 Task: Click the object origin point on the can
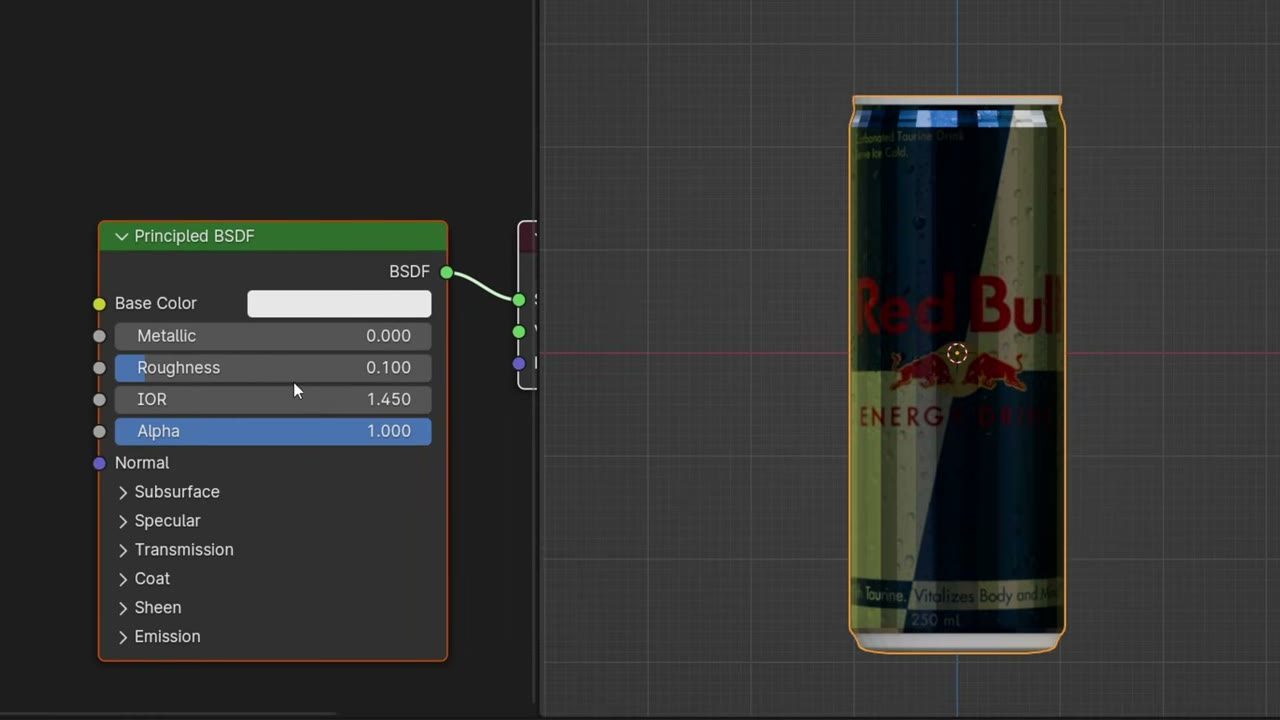click(x=957, y=353)
